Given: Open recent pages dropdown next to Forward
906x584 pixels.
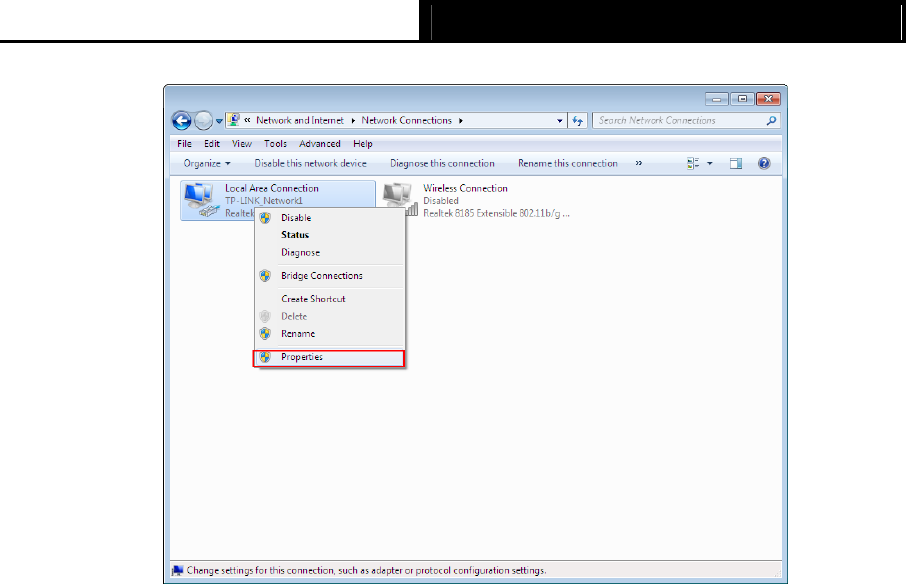Looking at the screenshot, I should [x=219, y=121].
